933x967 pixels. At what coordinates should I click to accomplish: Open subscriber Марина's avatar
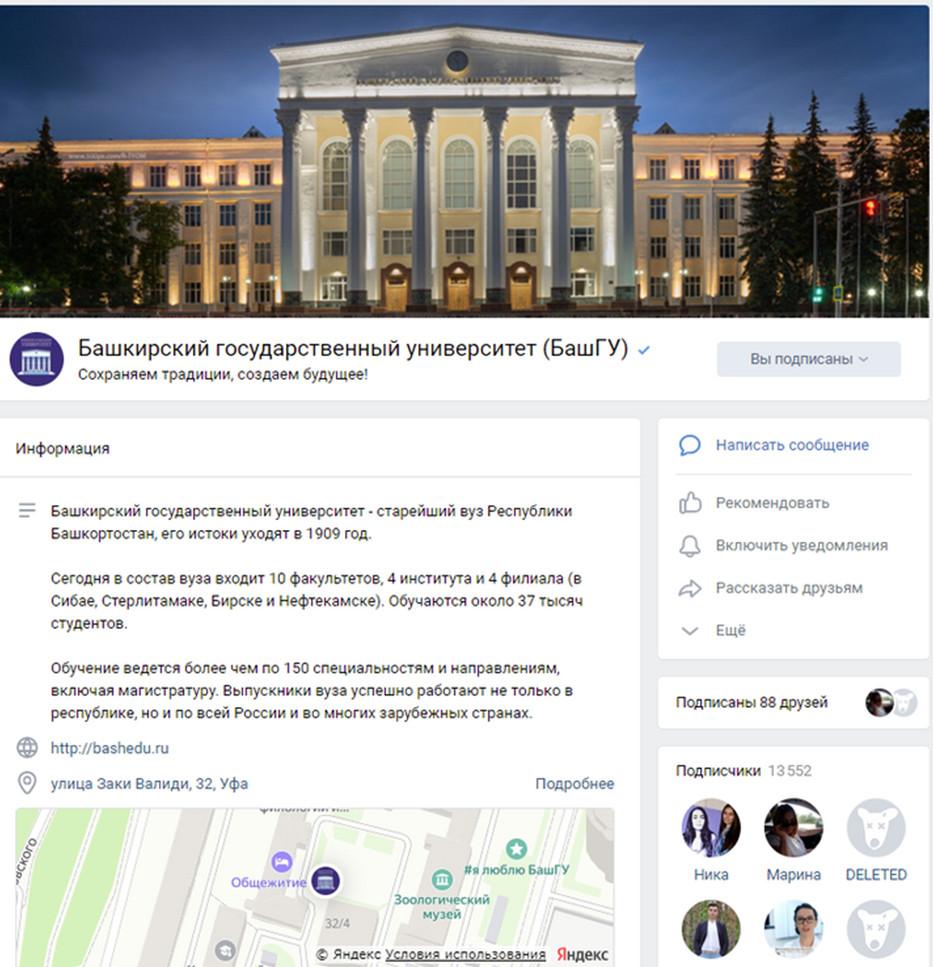(x=794, y=828)
